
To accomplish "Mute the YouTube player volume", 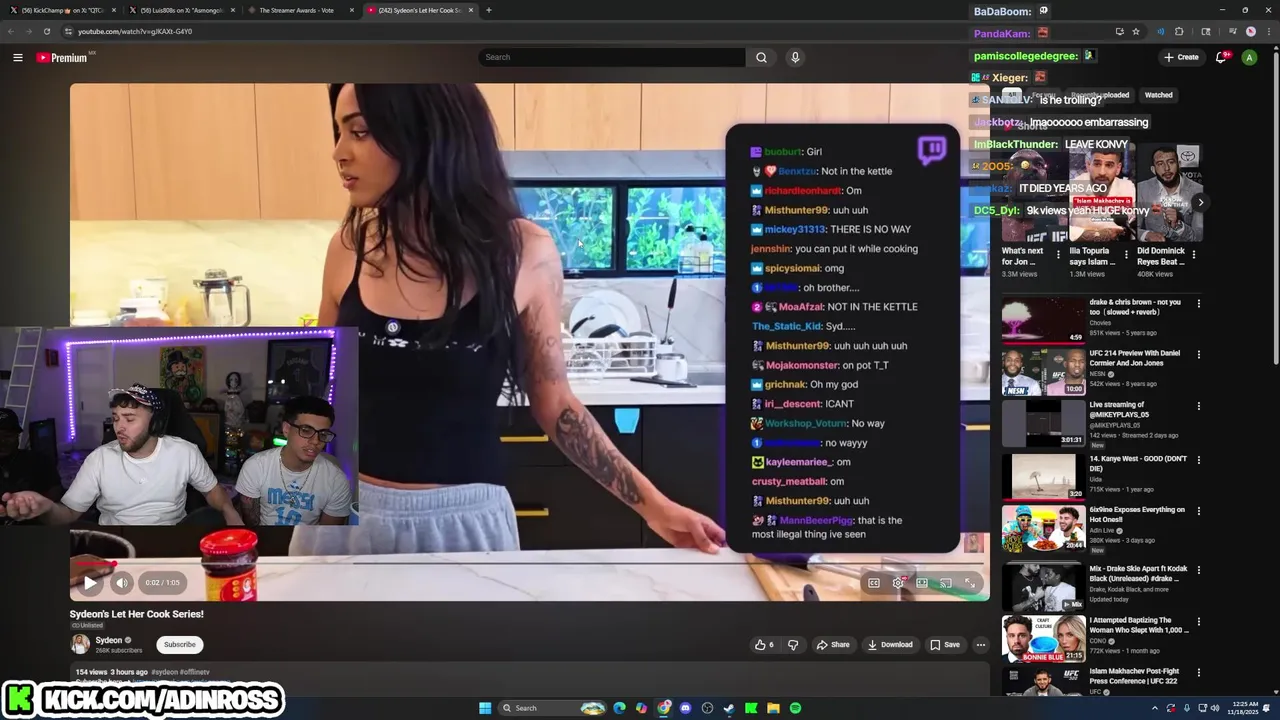I will [x=122, y=583].
